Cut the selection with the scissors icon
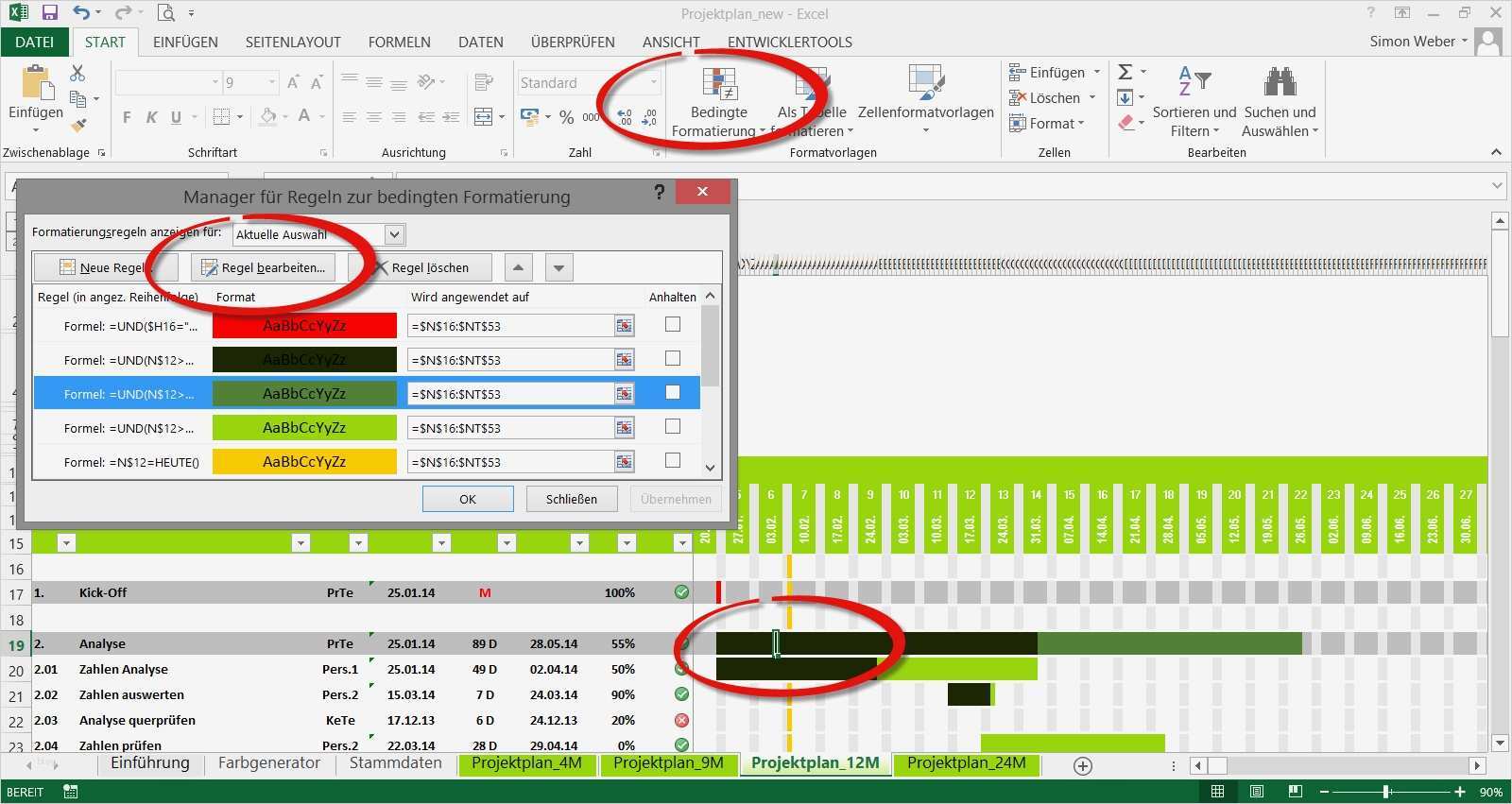The width and height of the screenshot is (1512, 804). coord(77,73)
